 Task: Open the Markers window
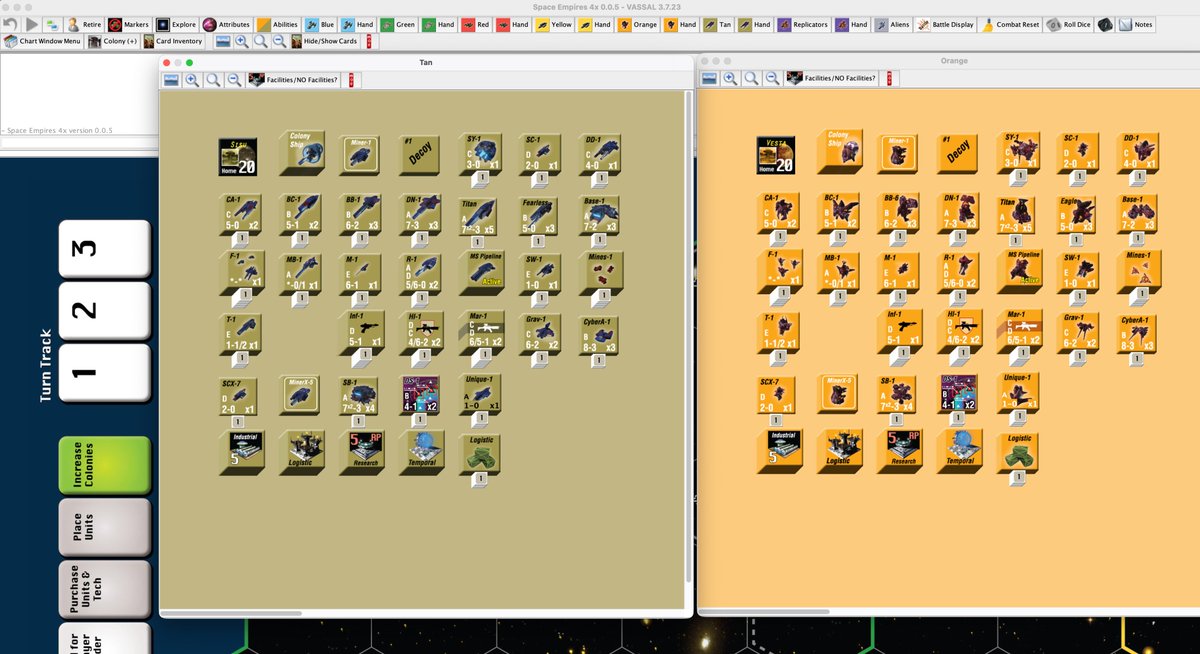[x=129, y=24]
